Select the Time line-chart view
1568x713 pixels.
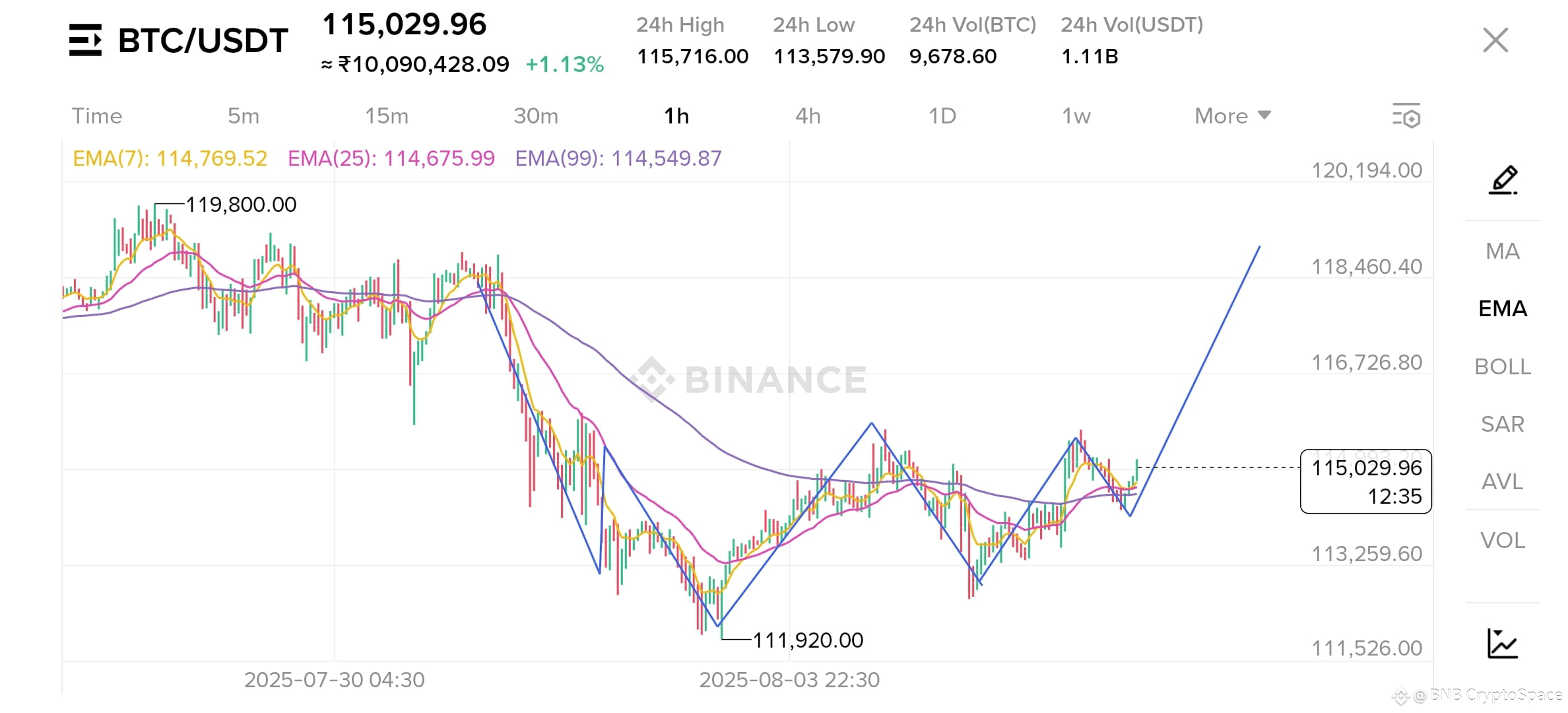pos(97,116)
